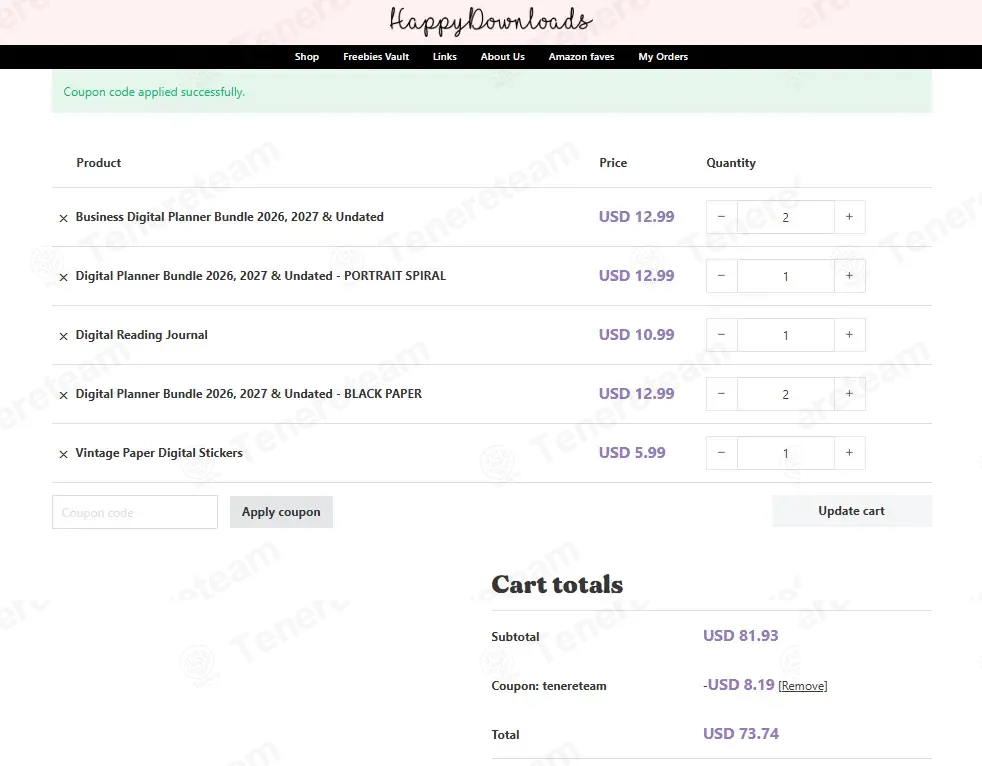Decrease quantity of Vintage Paper Digital Stickers
982x766 pixels.
(721, 453)
